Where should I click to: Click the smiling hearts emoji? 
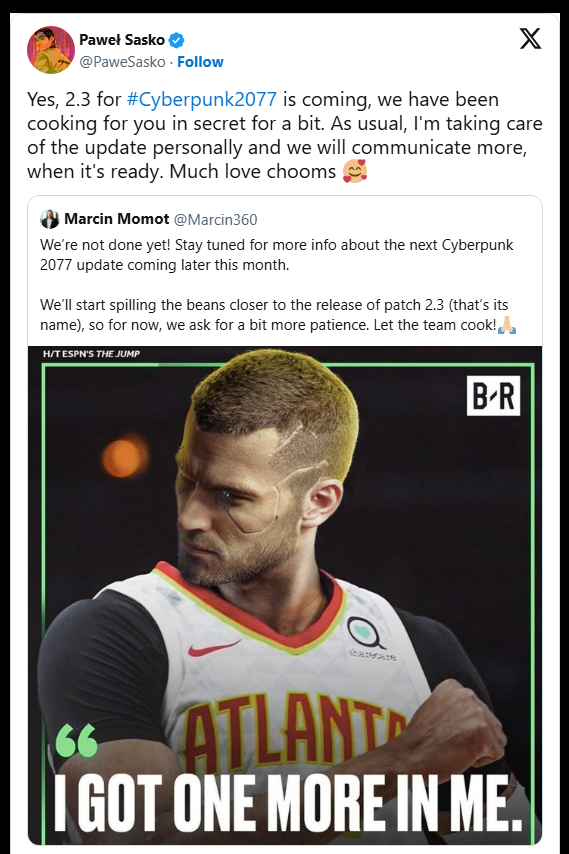coord(354,171)
